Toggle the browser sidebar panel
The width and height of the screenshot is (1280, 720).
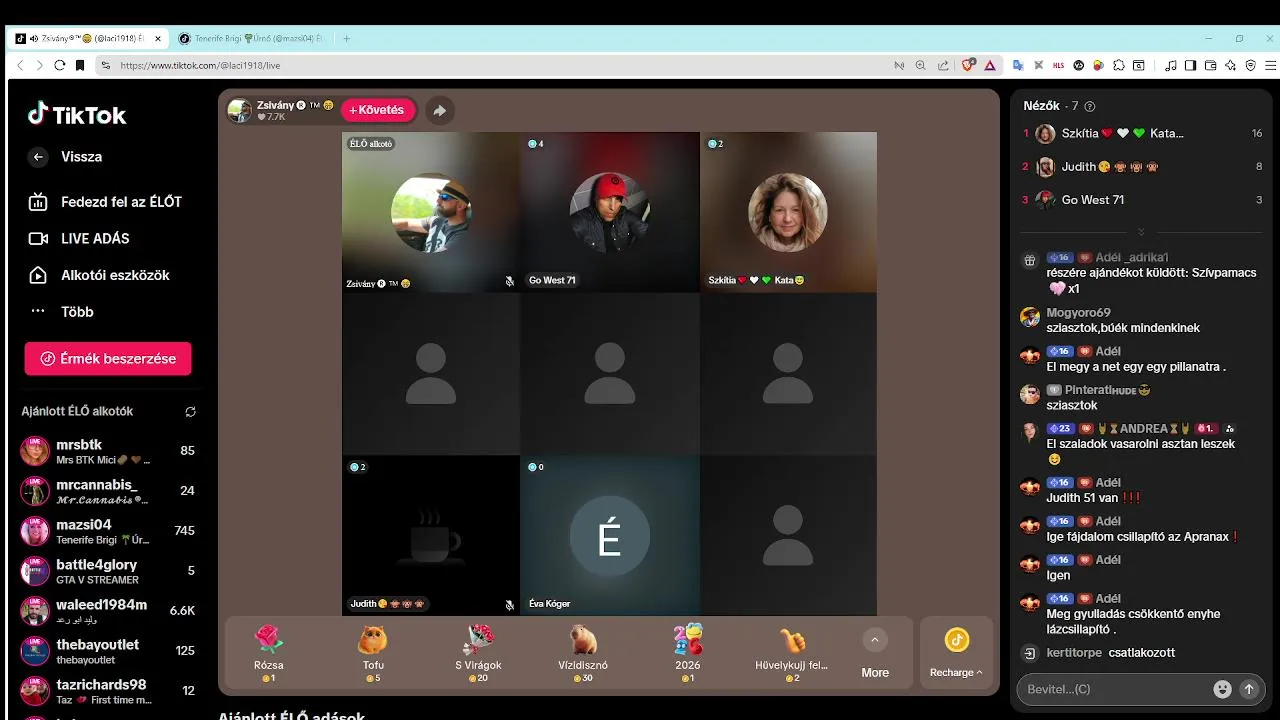(1190, 65)
